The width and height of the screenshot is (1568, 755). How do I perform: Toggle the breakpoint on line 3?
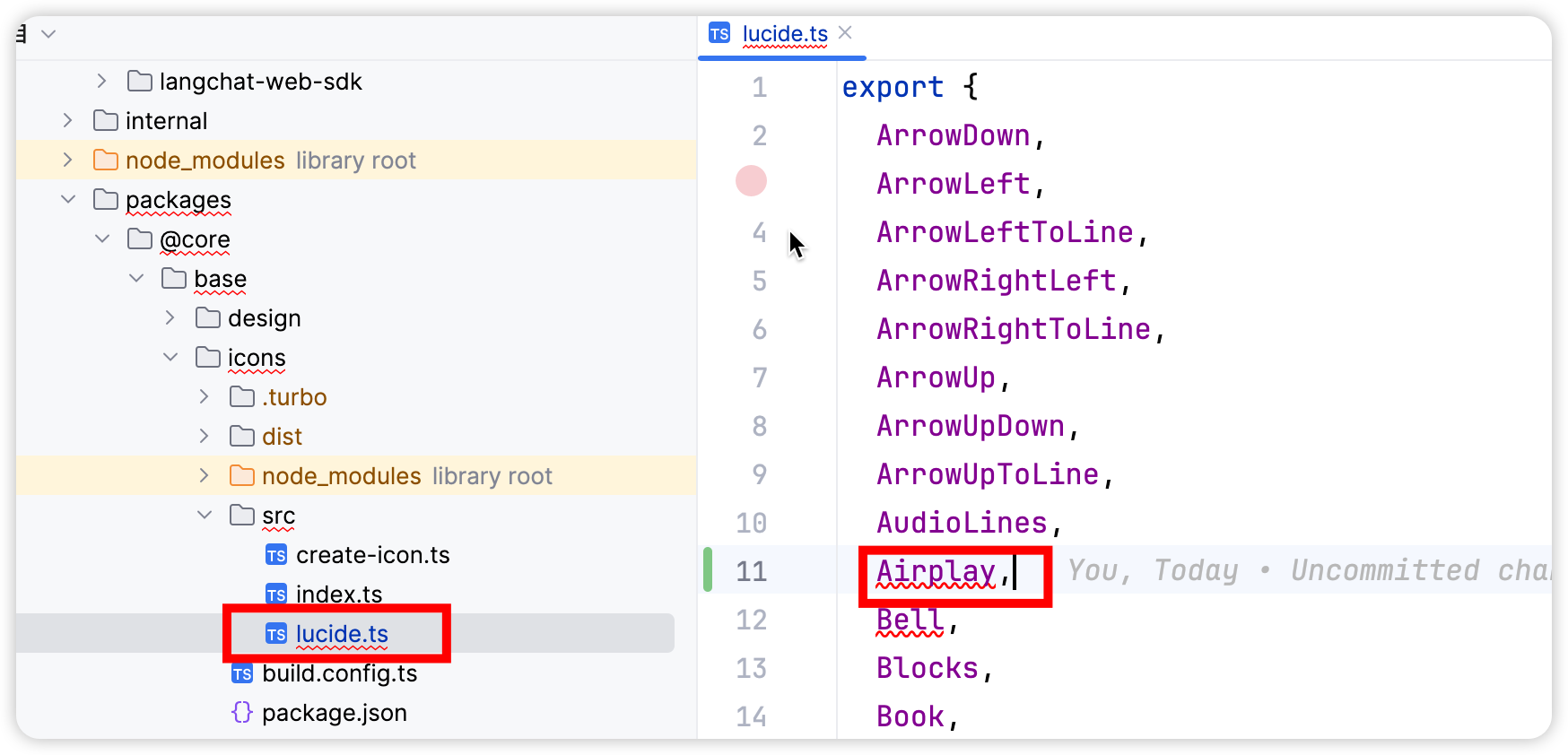point(751,181)
